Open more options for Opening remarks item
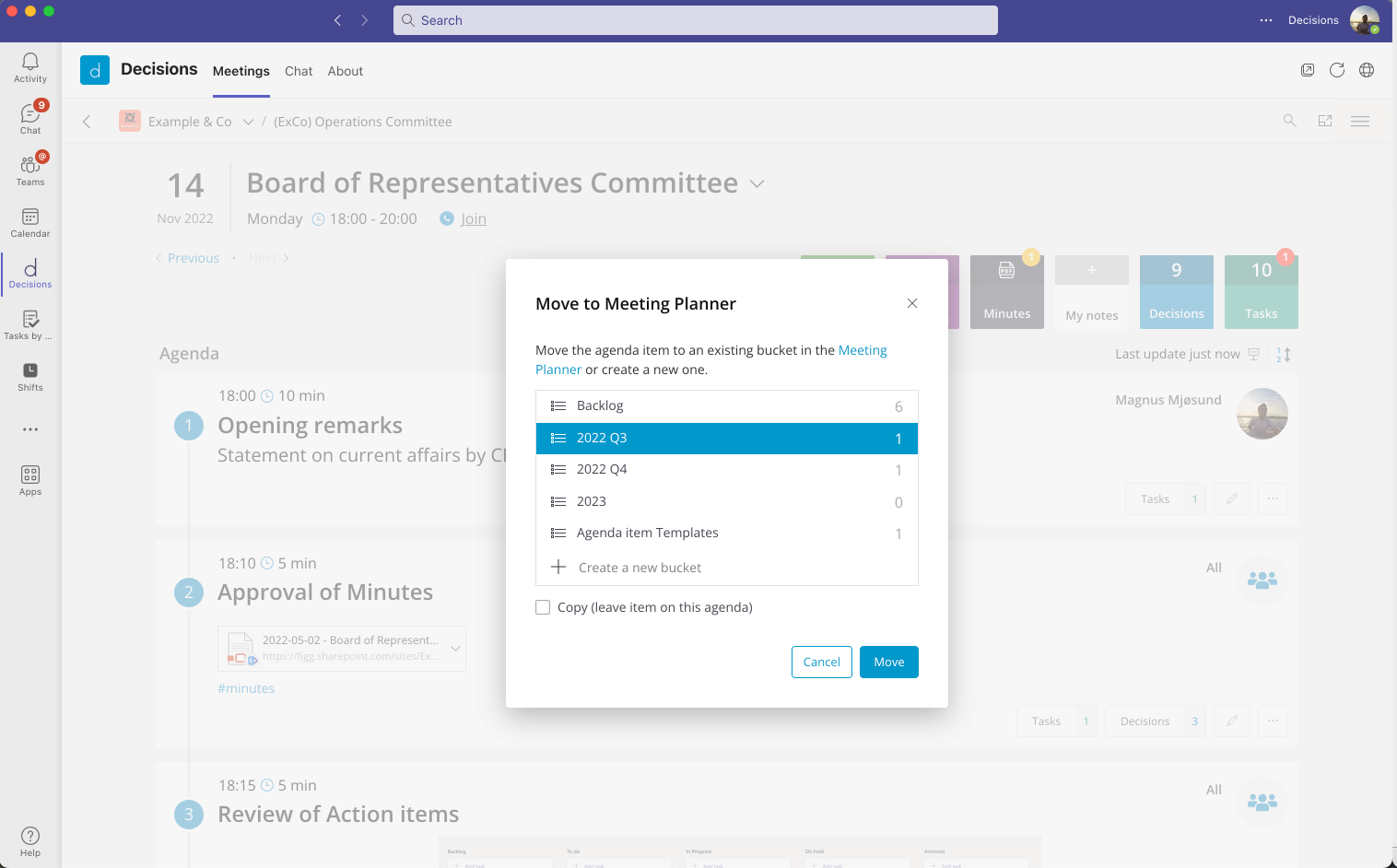Viewport: 1397px width, 868px height. [1273, 499]
